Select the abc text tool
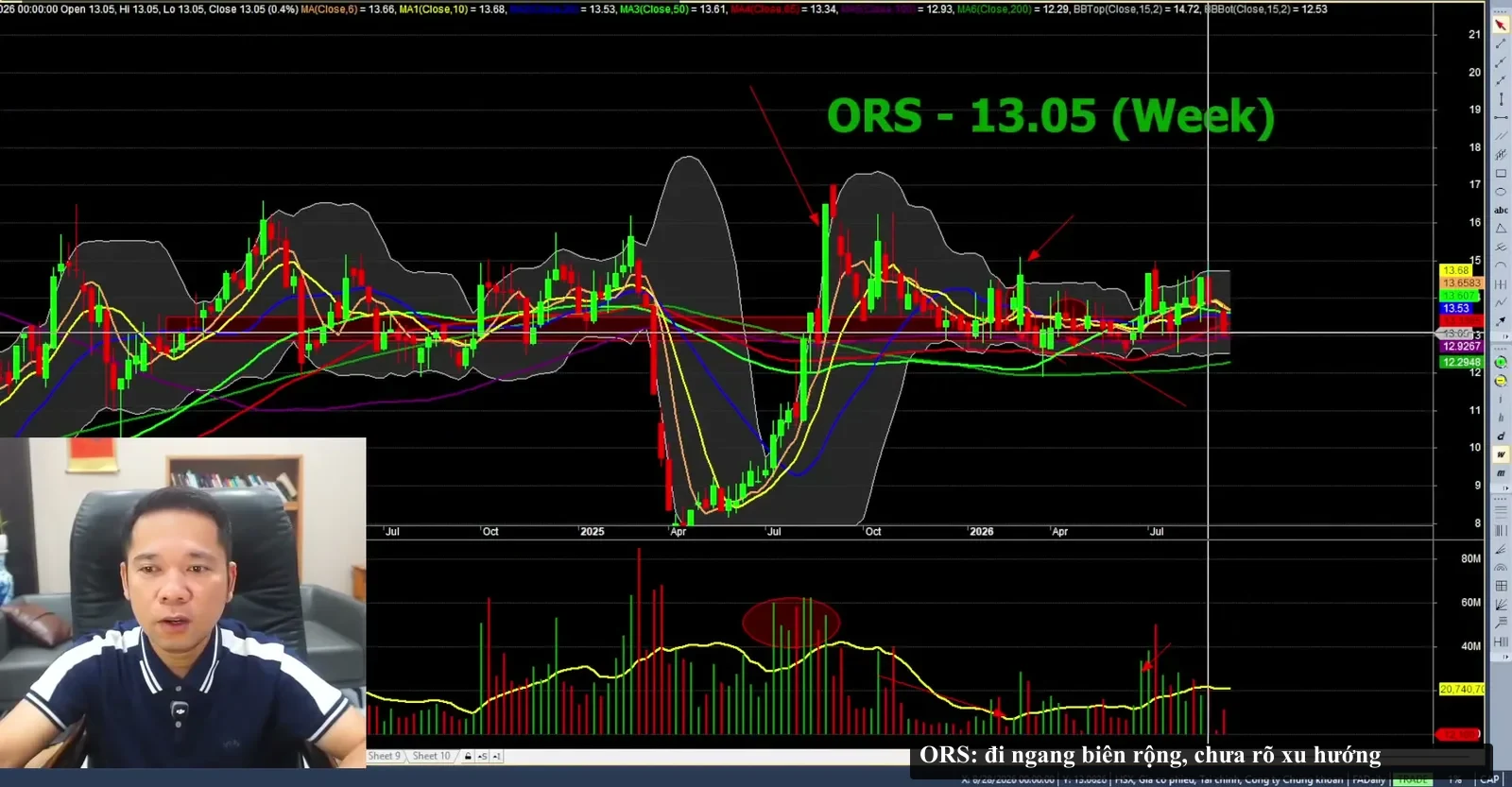This screenshot has height=787, width=1512. tap(1500, 210)
